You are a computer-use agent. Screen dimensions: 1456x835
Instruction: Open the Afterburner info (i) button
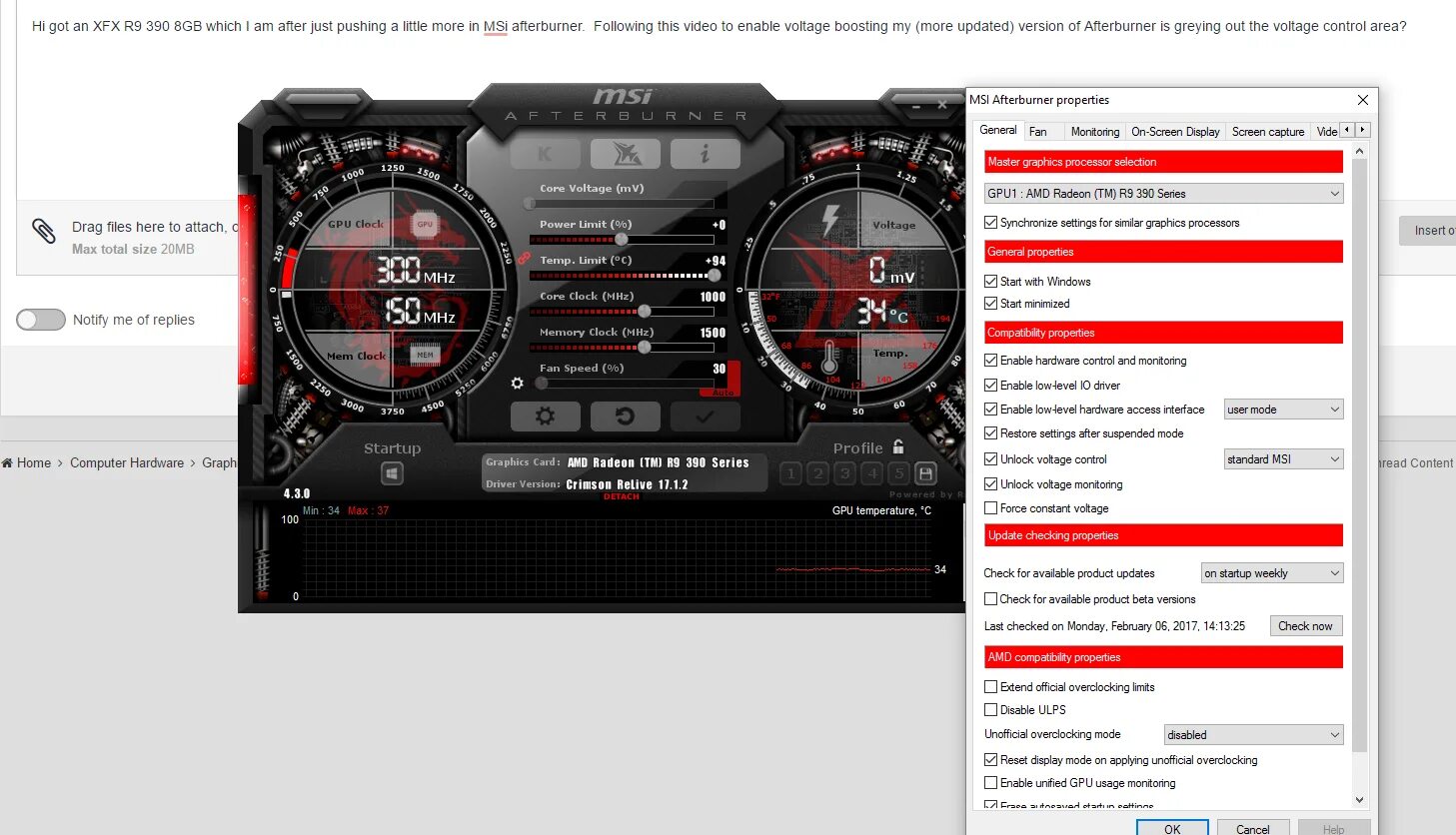point(705,154)
